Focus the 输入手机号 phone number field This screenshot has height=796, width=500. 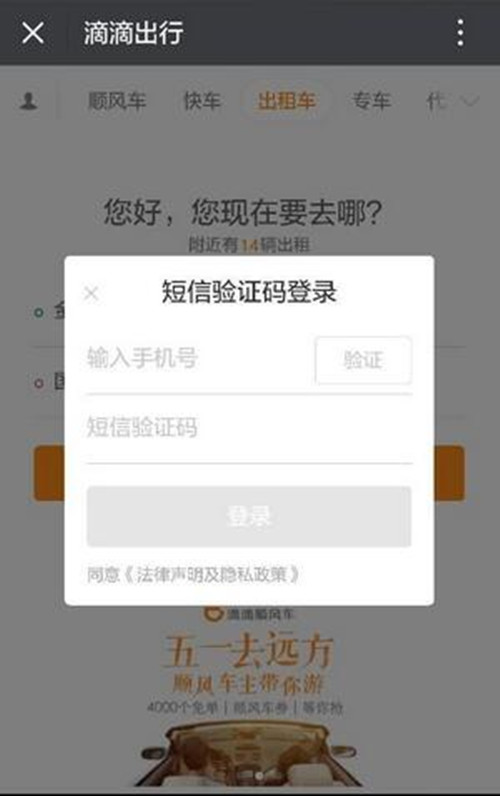coord(199,358)
